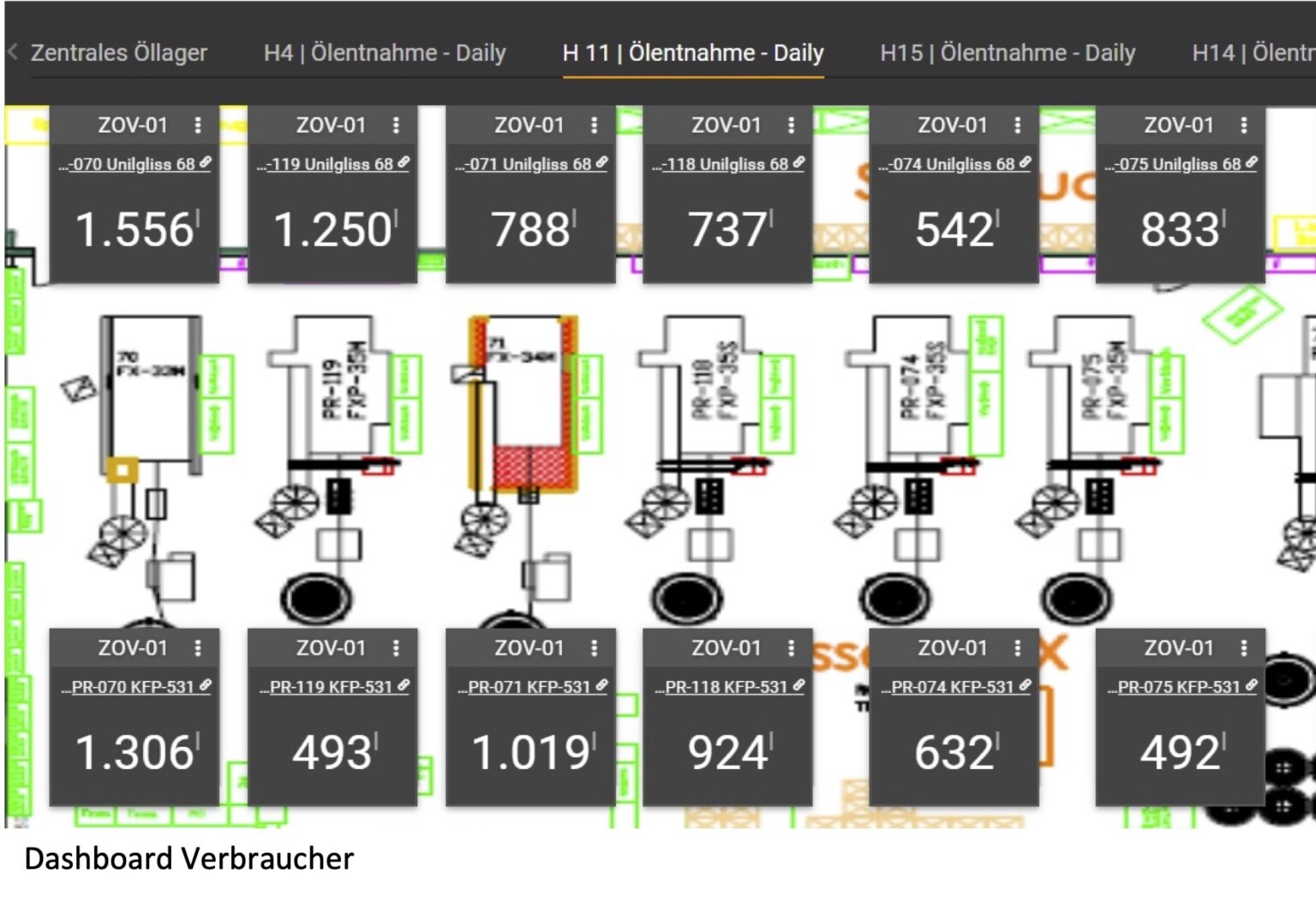Open the PR-119 KFP-531 link
This screenshot has width=1316, height=901.
[332, 687]
